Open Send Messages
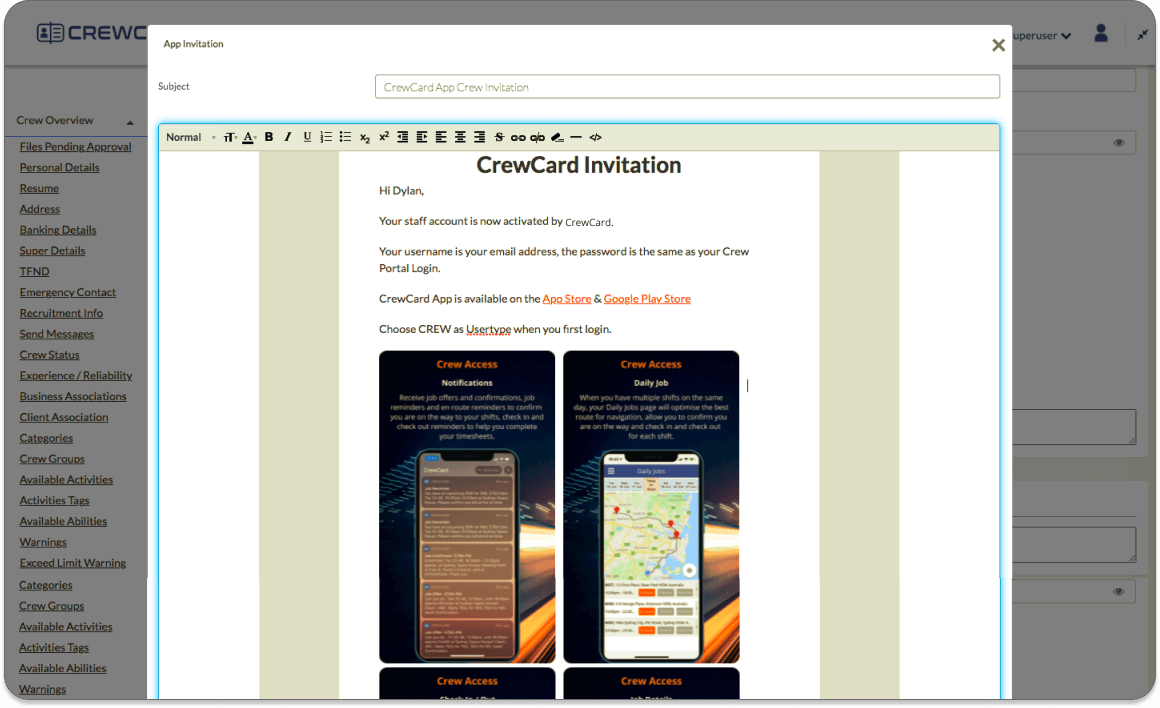Screen dimensions: 1160x708 click(57, 334)
